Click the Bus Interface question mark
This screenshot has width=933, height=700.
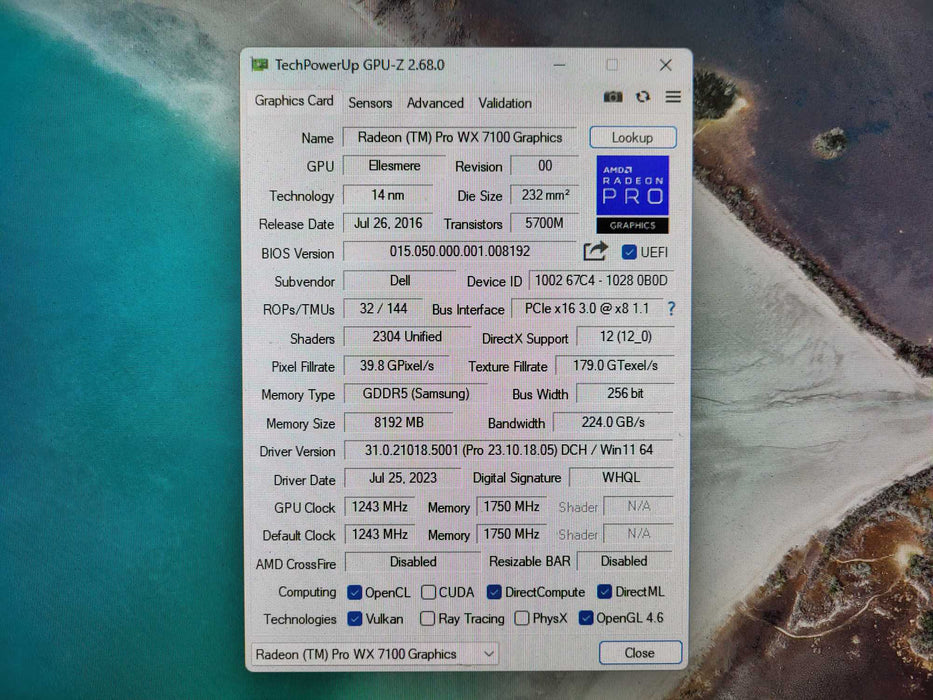click(x=671, y=308)
